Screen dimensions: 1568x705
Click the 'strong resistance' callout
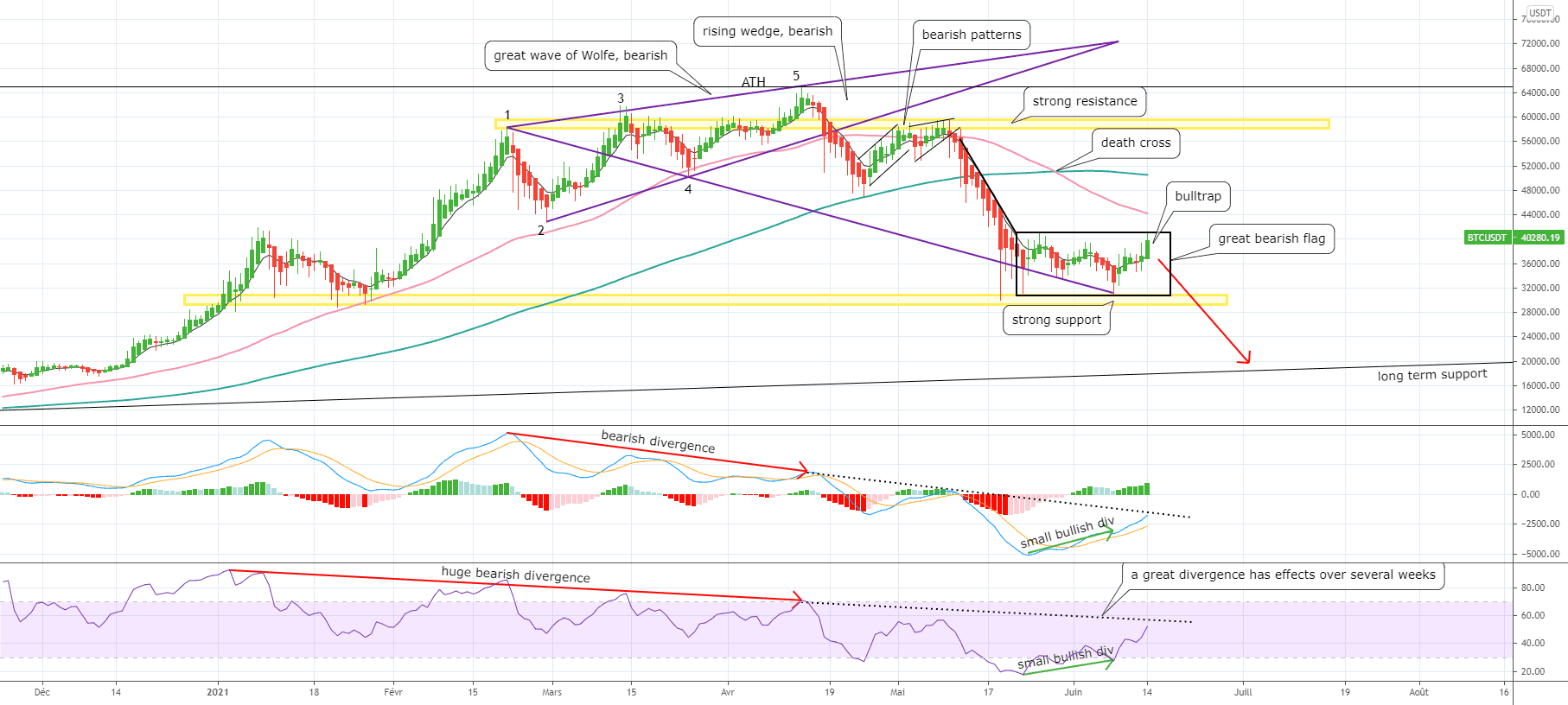(1085, 101)
